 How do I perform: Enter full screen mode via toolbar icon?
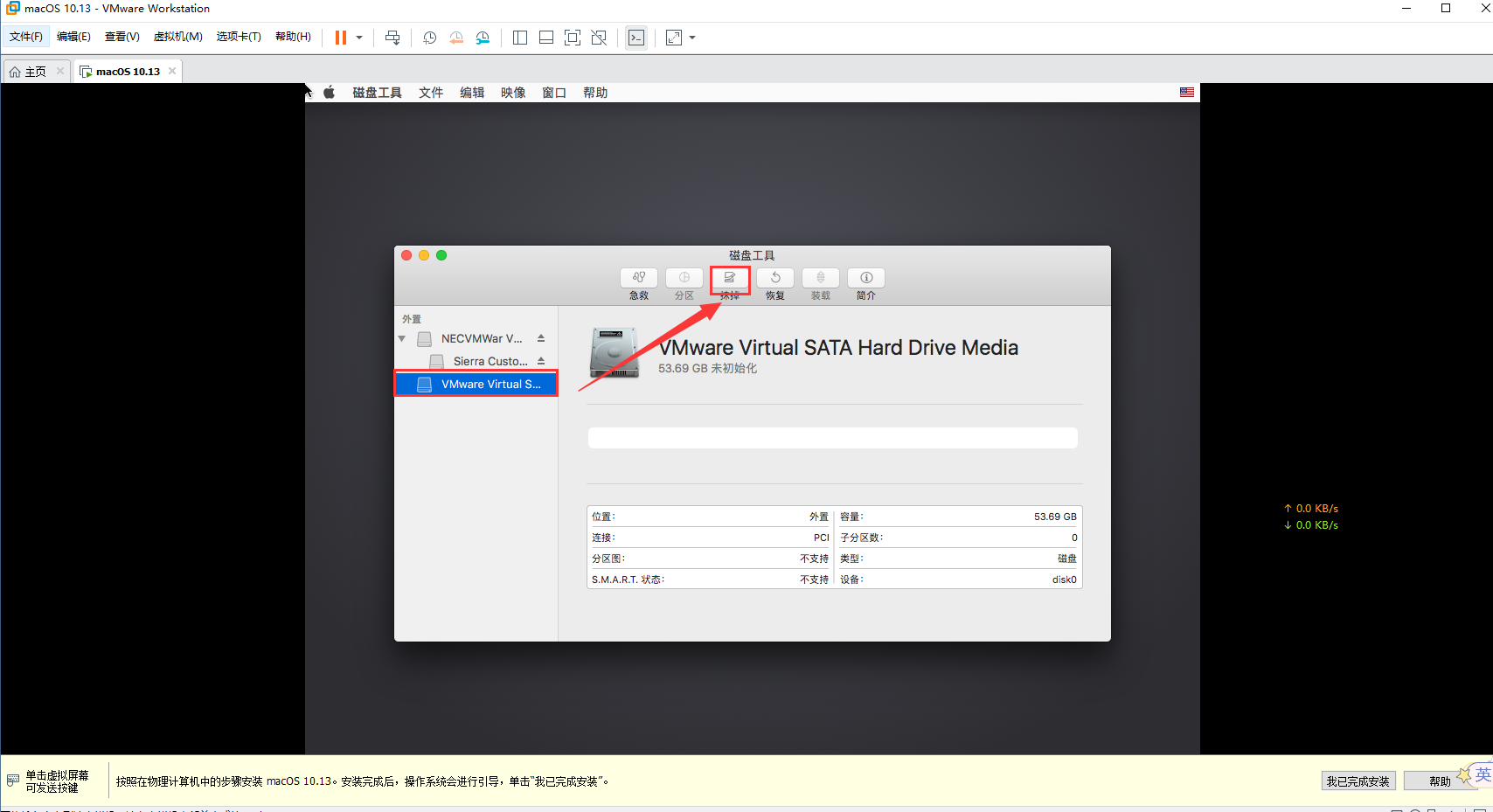[573, 38]
